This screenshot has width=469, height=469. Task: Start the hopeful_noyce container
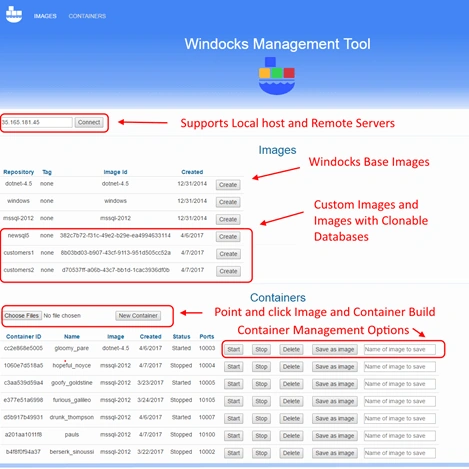click(234, 367)
